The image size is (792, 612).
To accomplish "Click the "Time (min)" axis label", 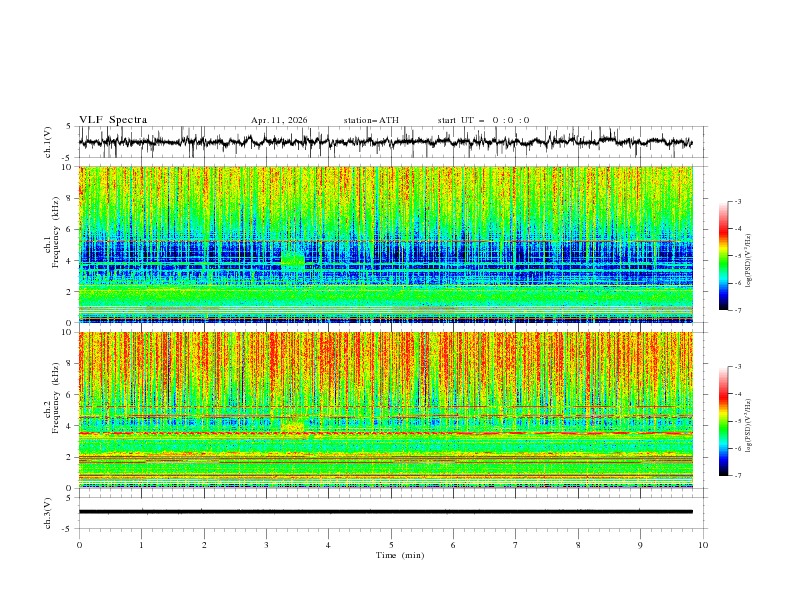I will click(x=400, y=555).
